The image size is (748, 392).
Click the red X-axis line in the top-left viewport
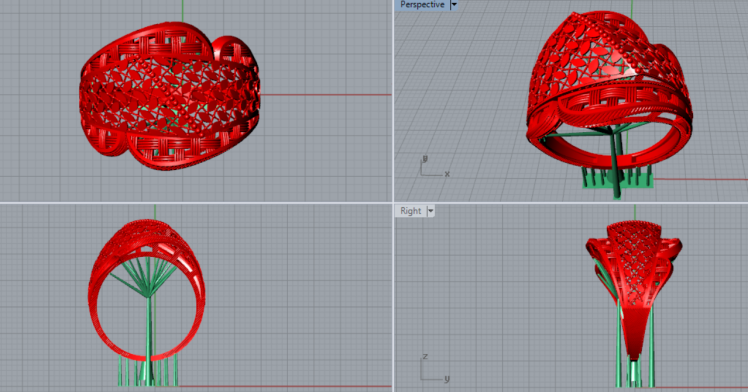pos(326,94)
